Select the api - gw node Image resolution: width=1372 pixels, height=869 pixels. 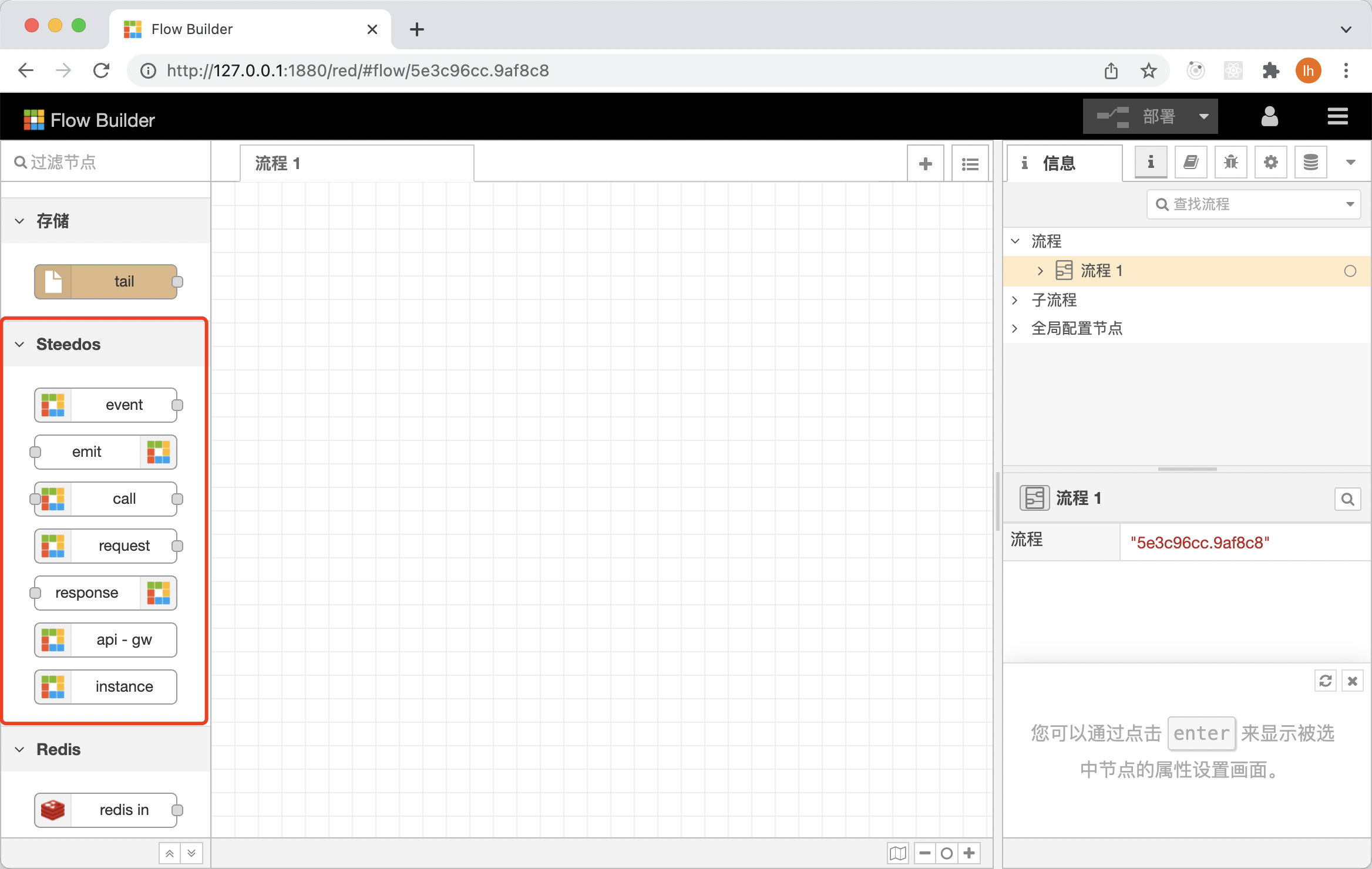click(106, 640)
